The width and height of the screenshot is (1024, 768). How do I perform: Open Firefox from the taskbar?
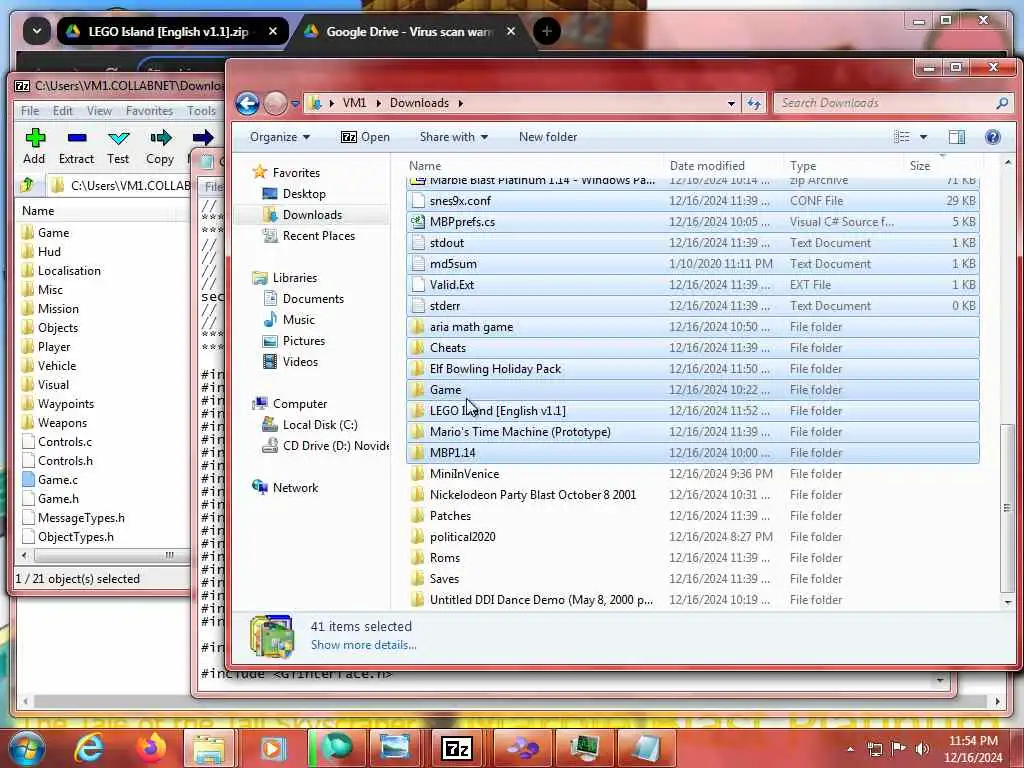coord(150,748)
